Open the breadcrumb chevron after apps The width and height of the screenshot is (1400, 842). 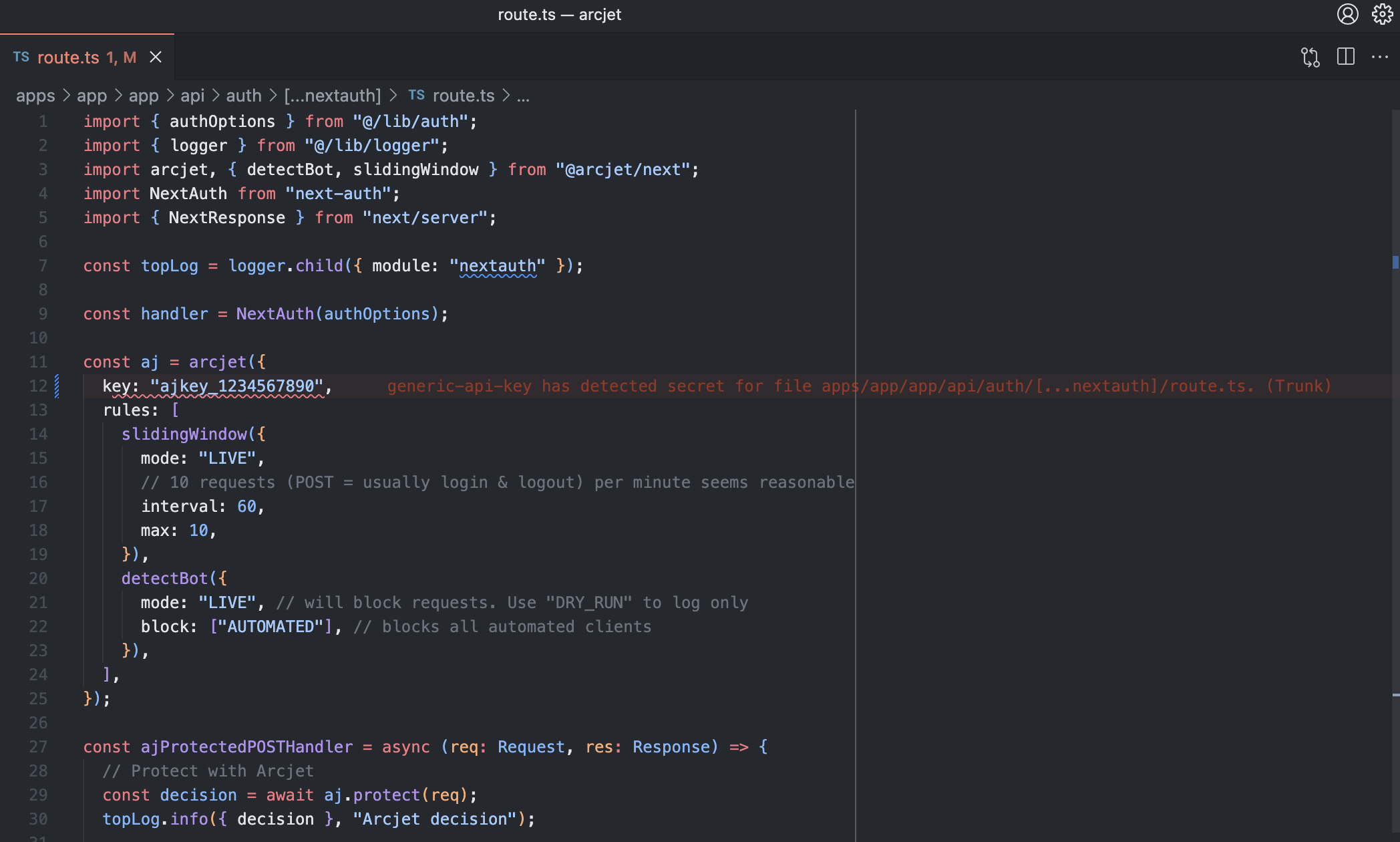click(66, 95)
